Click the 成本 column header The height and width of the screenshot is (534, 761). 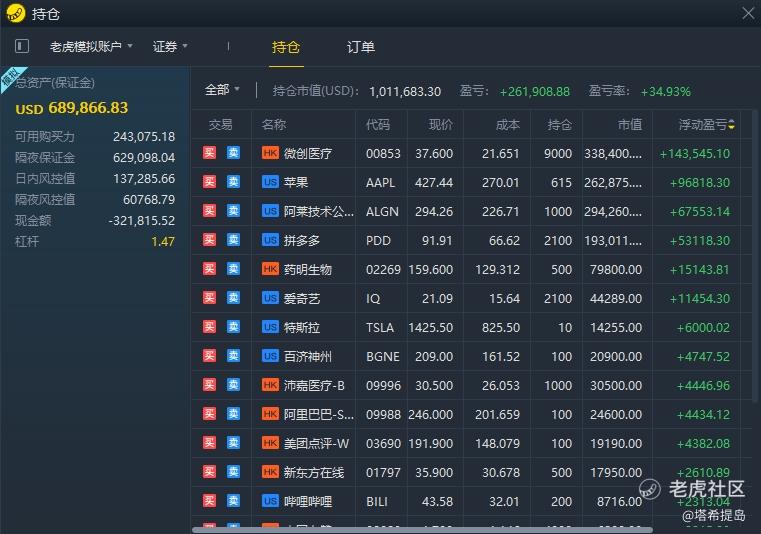(x=508, y=125)
